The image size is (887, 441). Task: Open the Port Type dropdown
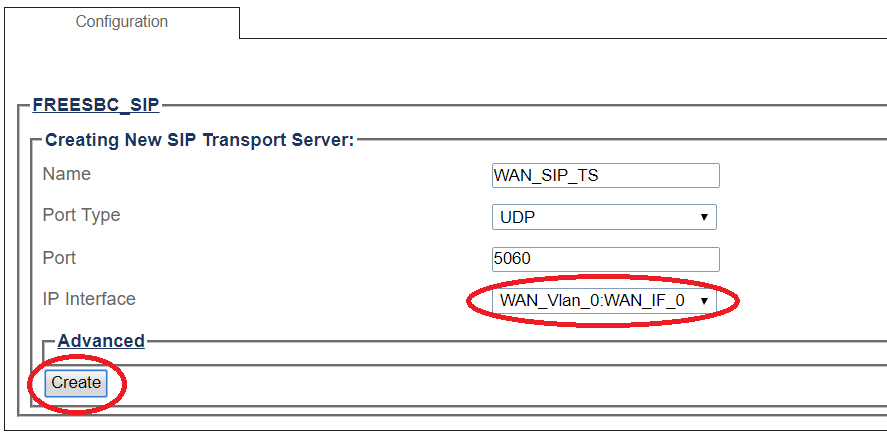[604, 217]
